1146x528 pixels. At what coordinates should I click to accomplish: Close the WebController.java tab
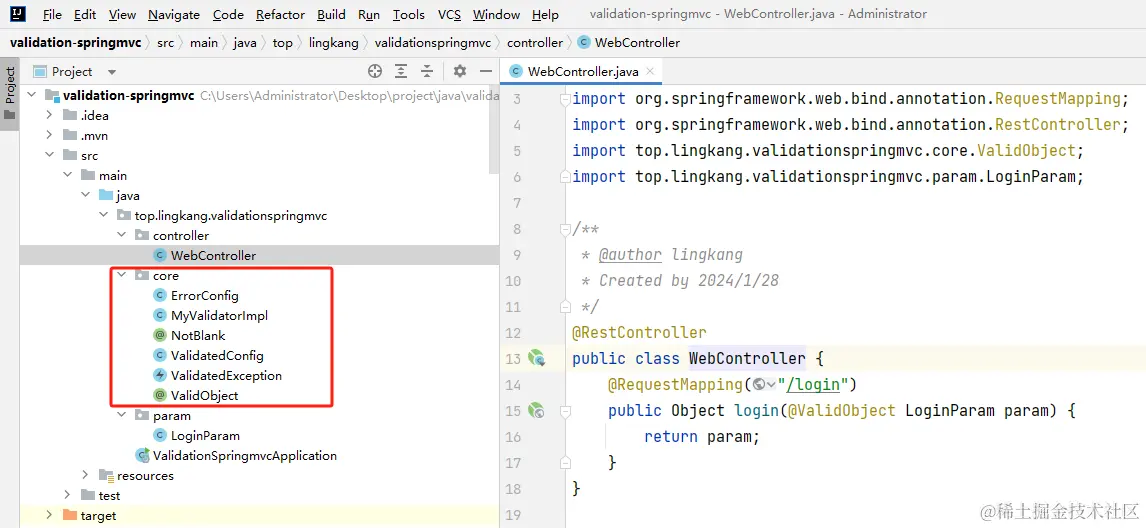pyautogui.click(x=650, y=71)
